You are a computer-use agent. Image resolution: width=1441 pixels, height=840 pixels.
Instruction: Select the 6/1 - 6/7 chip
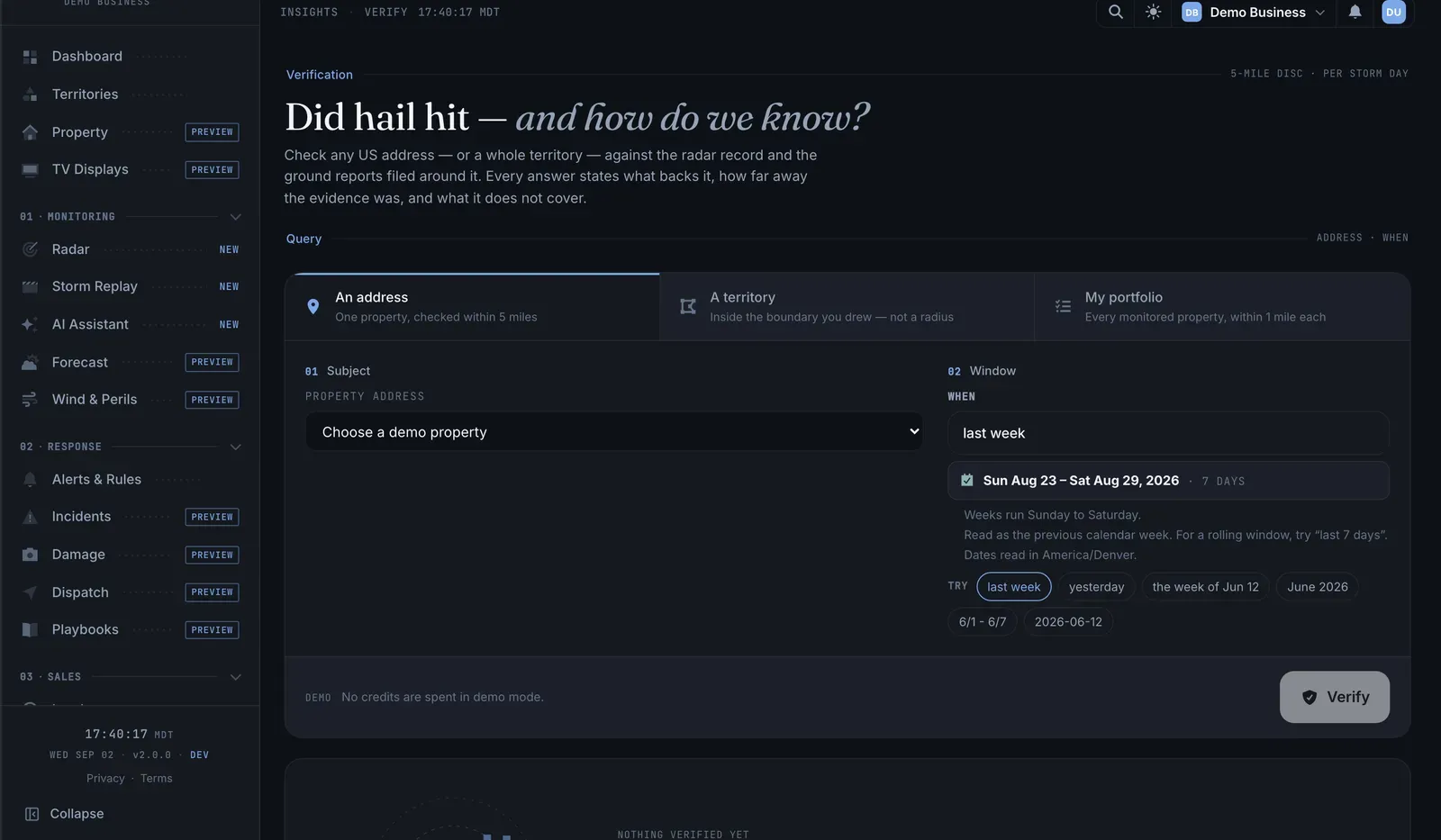click(x=983, y=622)
